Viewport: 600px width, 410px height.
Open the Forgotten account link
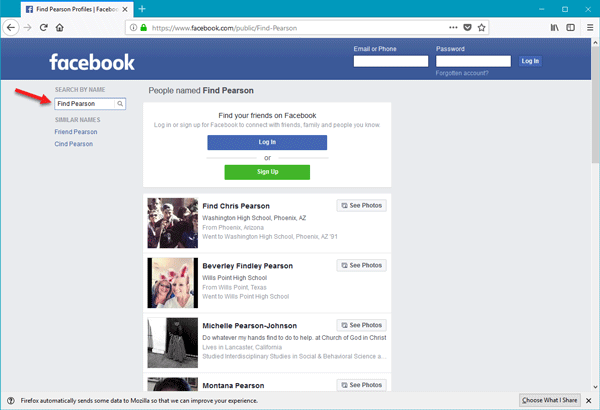[461, 75]
